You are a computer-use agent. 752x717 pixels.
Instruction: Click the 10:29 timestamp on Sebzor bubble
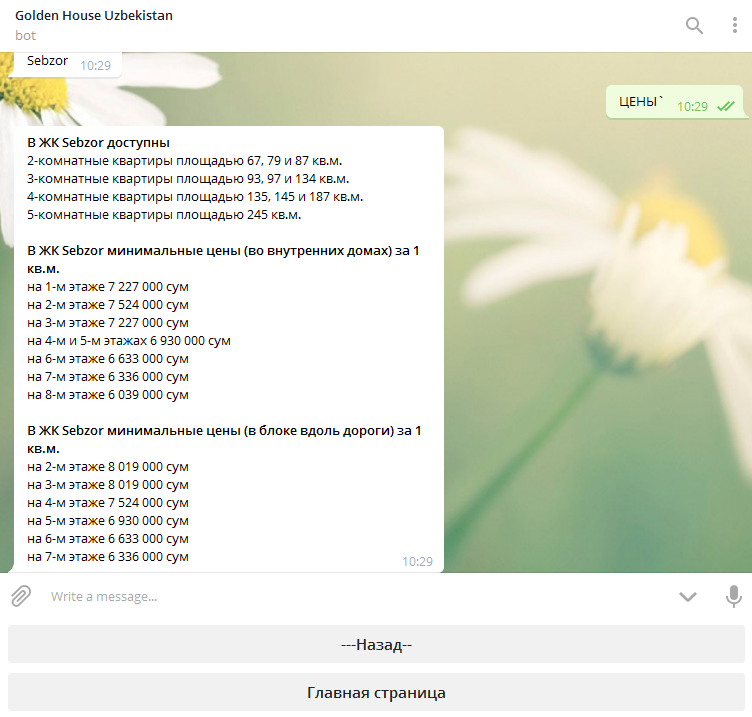tap(96, 65)
